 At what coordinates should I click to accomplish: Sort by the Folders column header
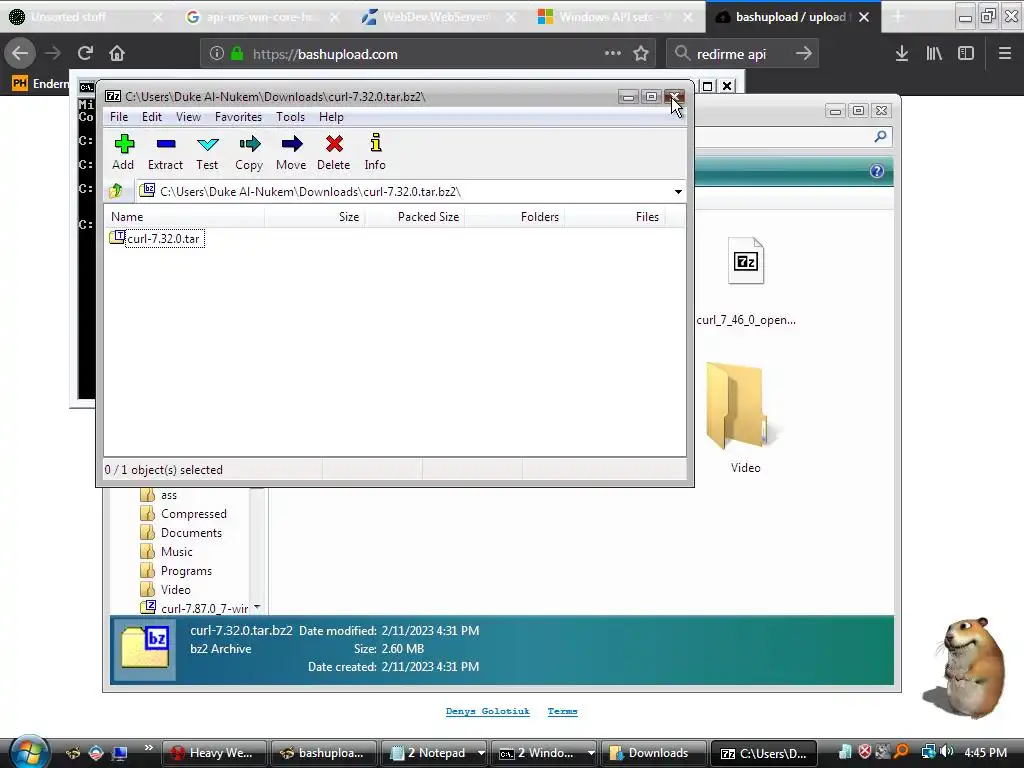[x=515, y=217]
